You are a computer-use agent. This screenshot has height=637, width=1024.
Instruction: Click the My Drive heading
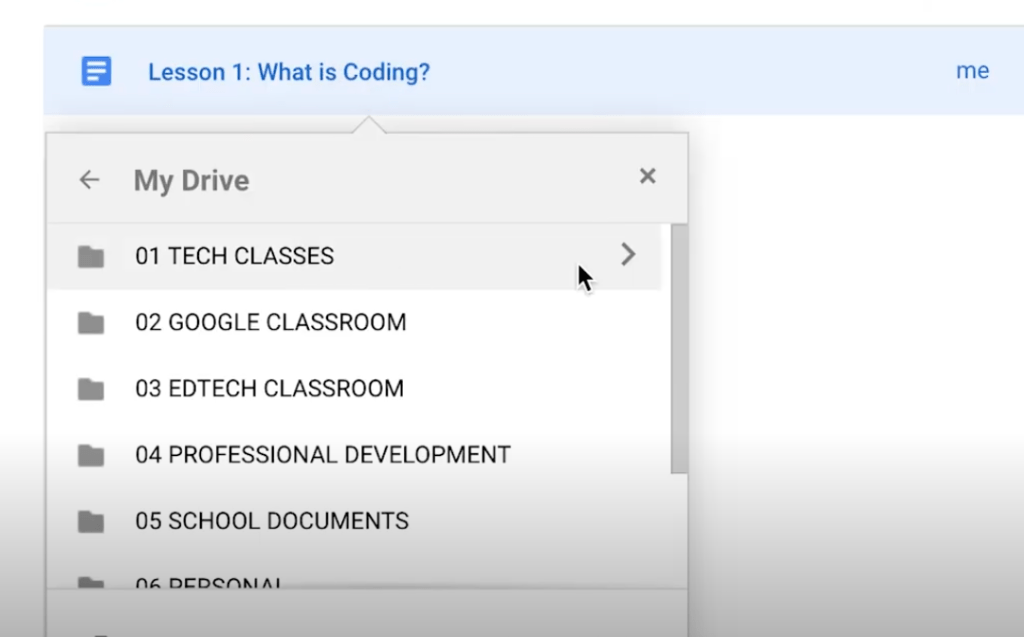tap(191, 181)
